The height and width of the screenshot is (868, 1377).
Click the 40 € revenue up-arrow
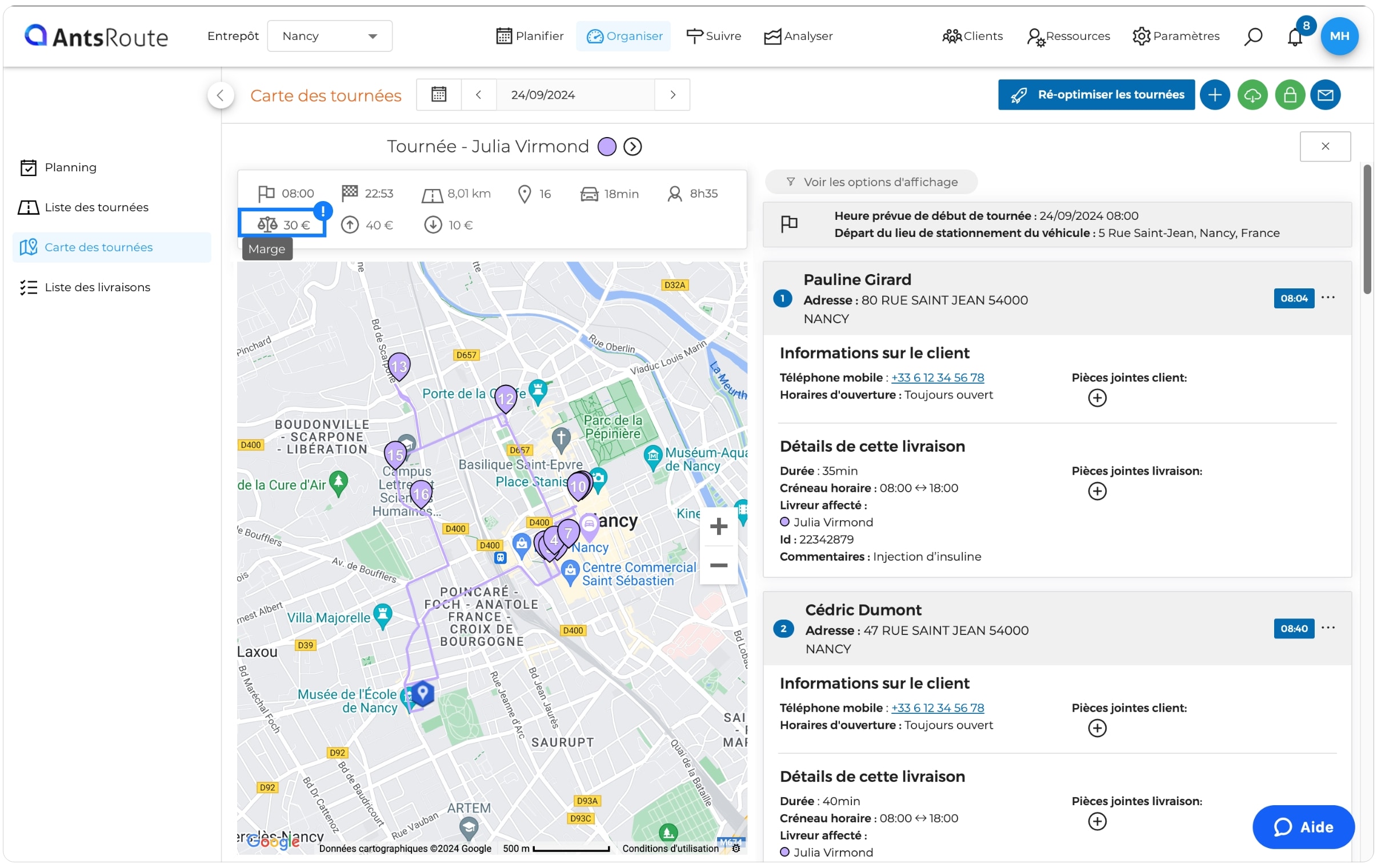coord(350,225)
